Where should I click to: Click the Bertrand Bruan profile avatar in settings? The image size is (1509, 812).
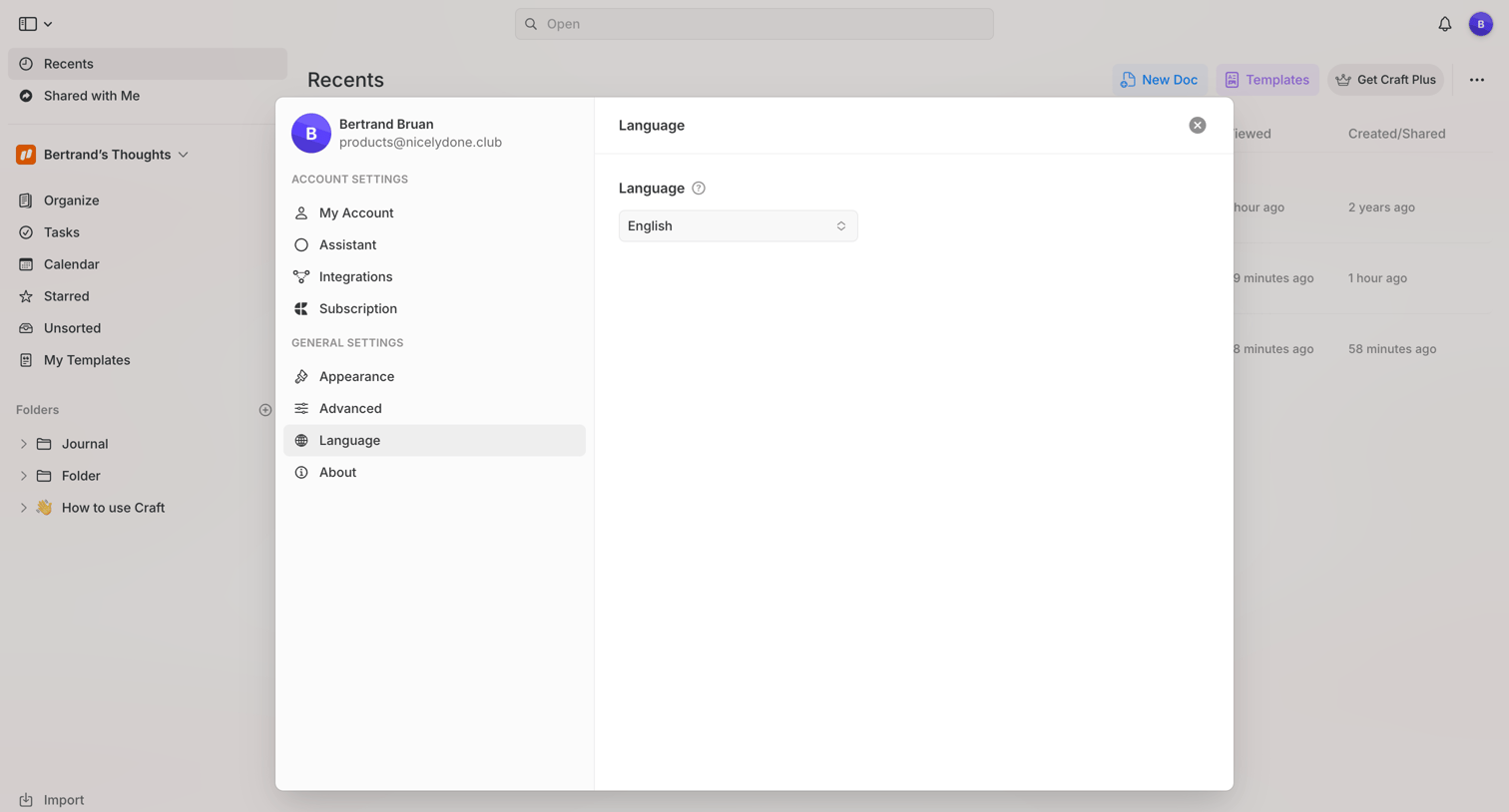[311, 133]
